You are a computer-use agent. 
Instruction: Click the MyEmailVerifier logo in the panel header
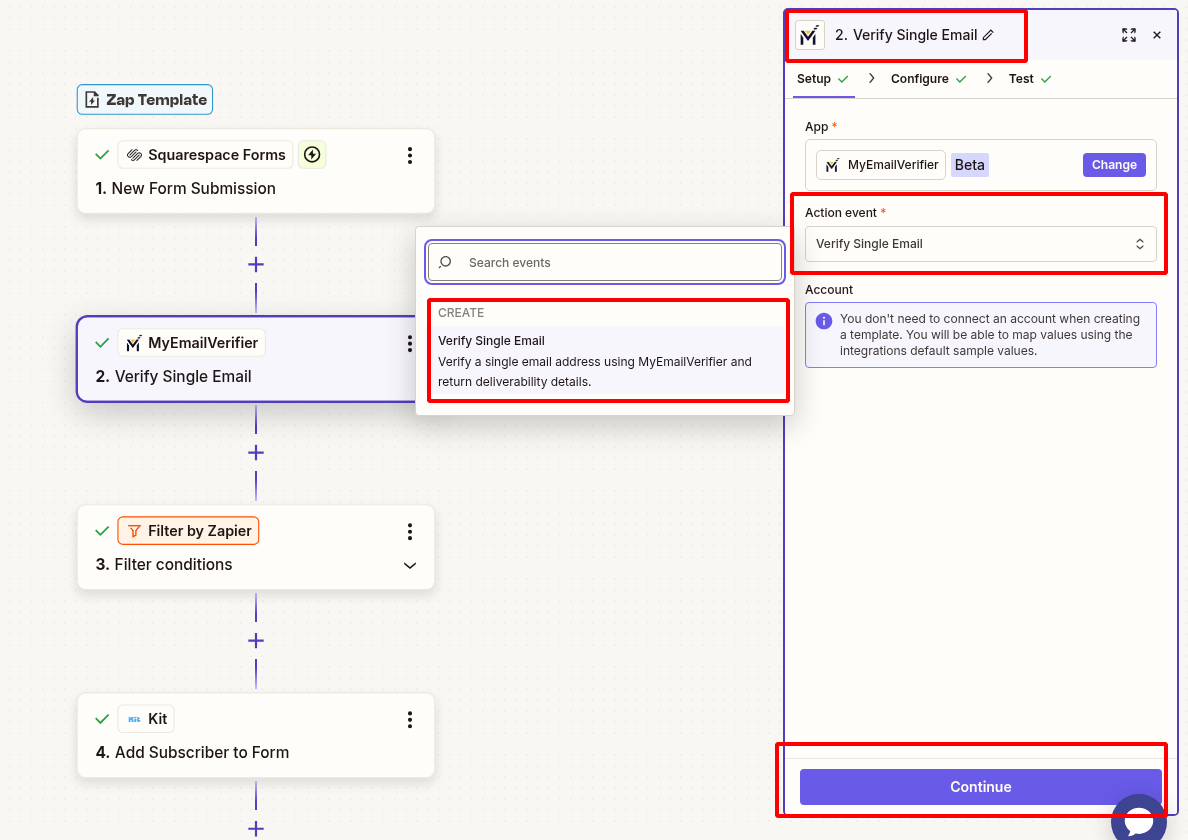click(809, 35)
